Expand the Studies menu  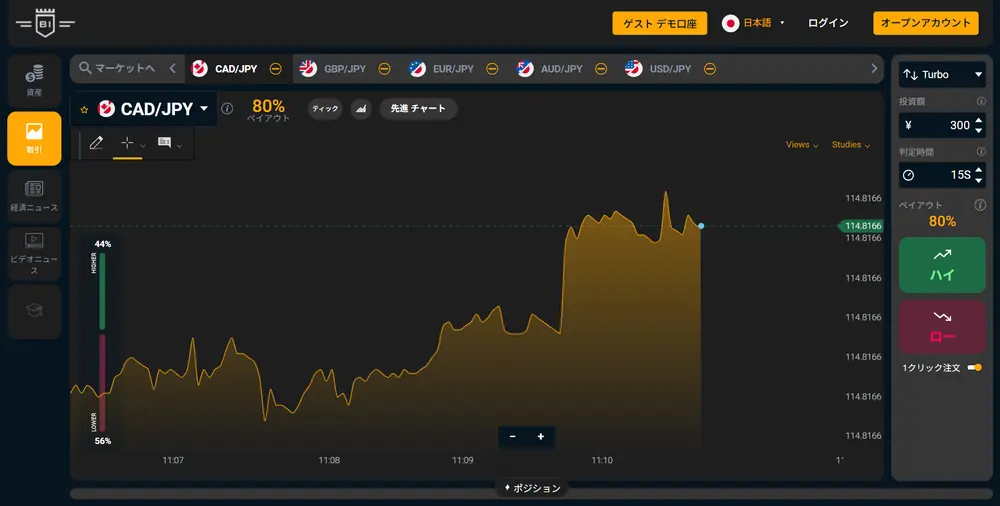851,145
